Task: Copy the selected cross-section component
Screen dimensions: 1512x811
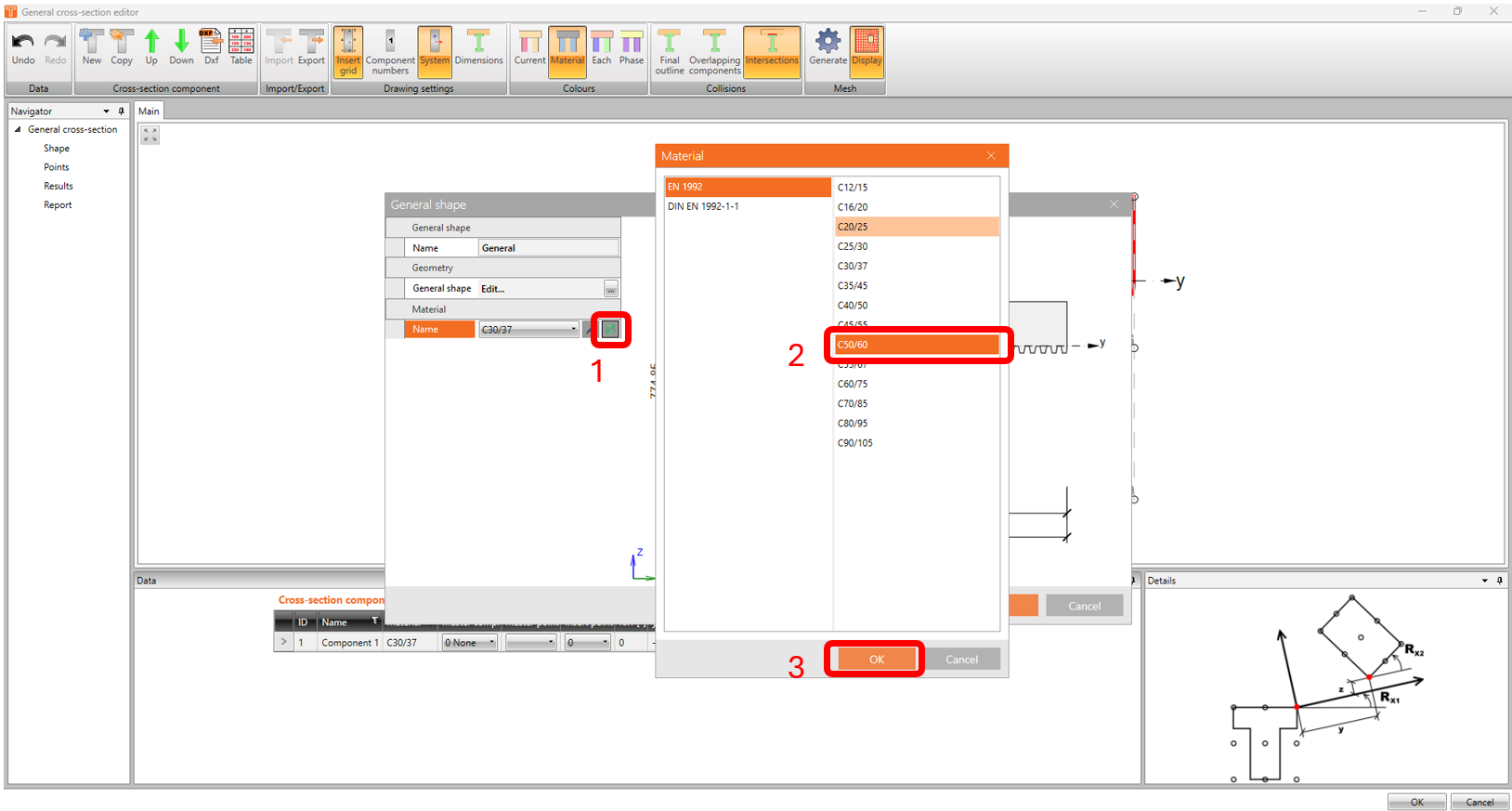Action: point(122,48)
